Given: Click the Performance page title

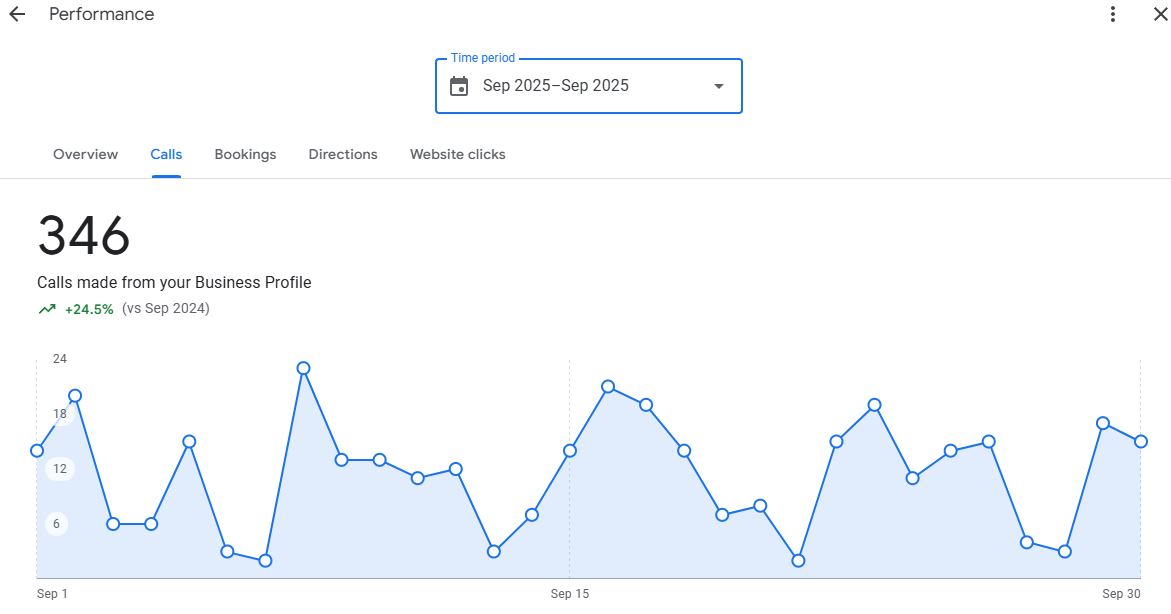Looking at the screenshot, I should click(102, 15).
